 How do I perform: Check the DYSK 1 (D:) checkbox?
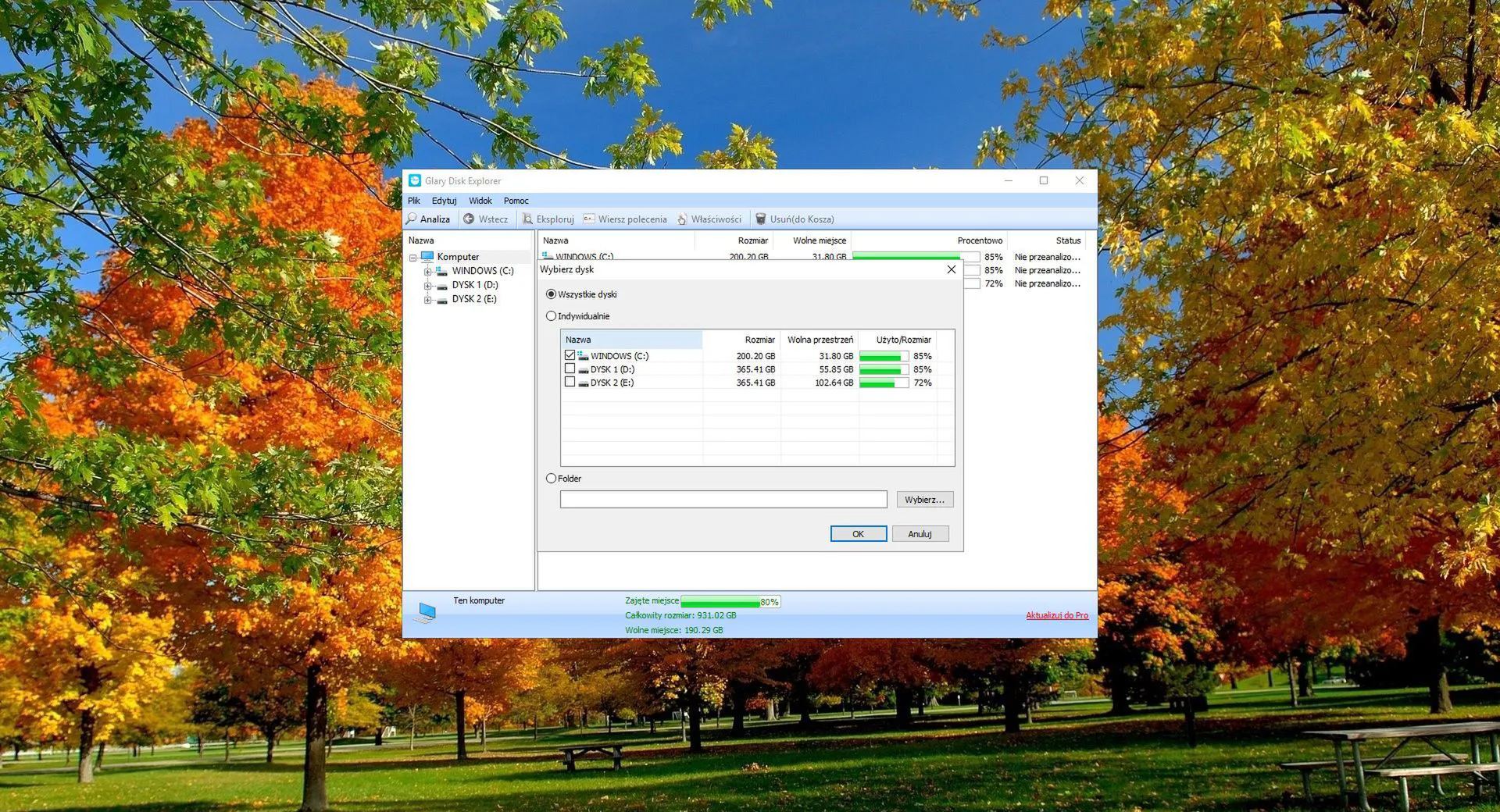[570, 369]
